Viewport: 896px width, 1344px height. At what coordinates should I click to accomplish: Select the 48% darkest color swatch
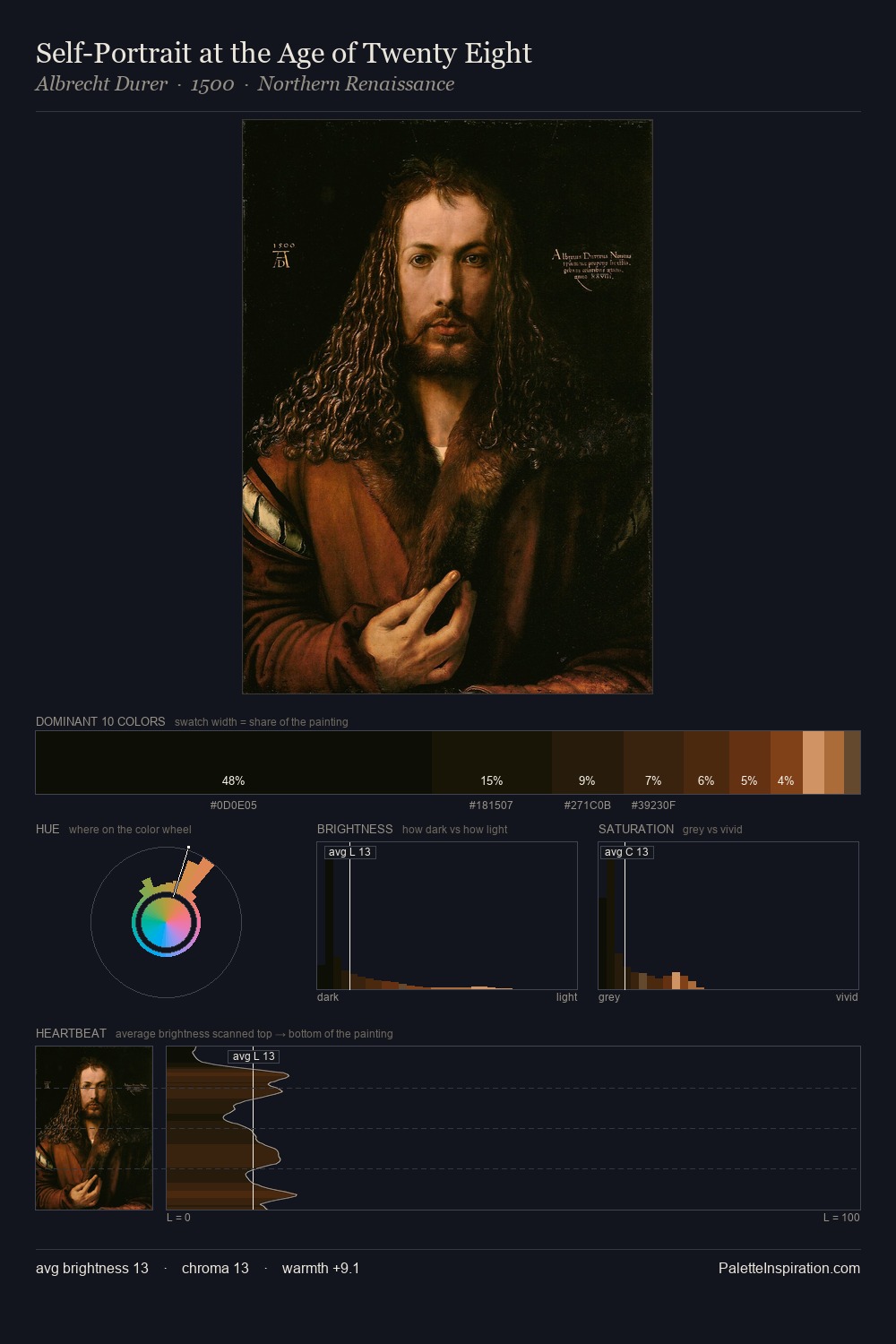point(234,762)
